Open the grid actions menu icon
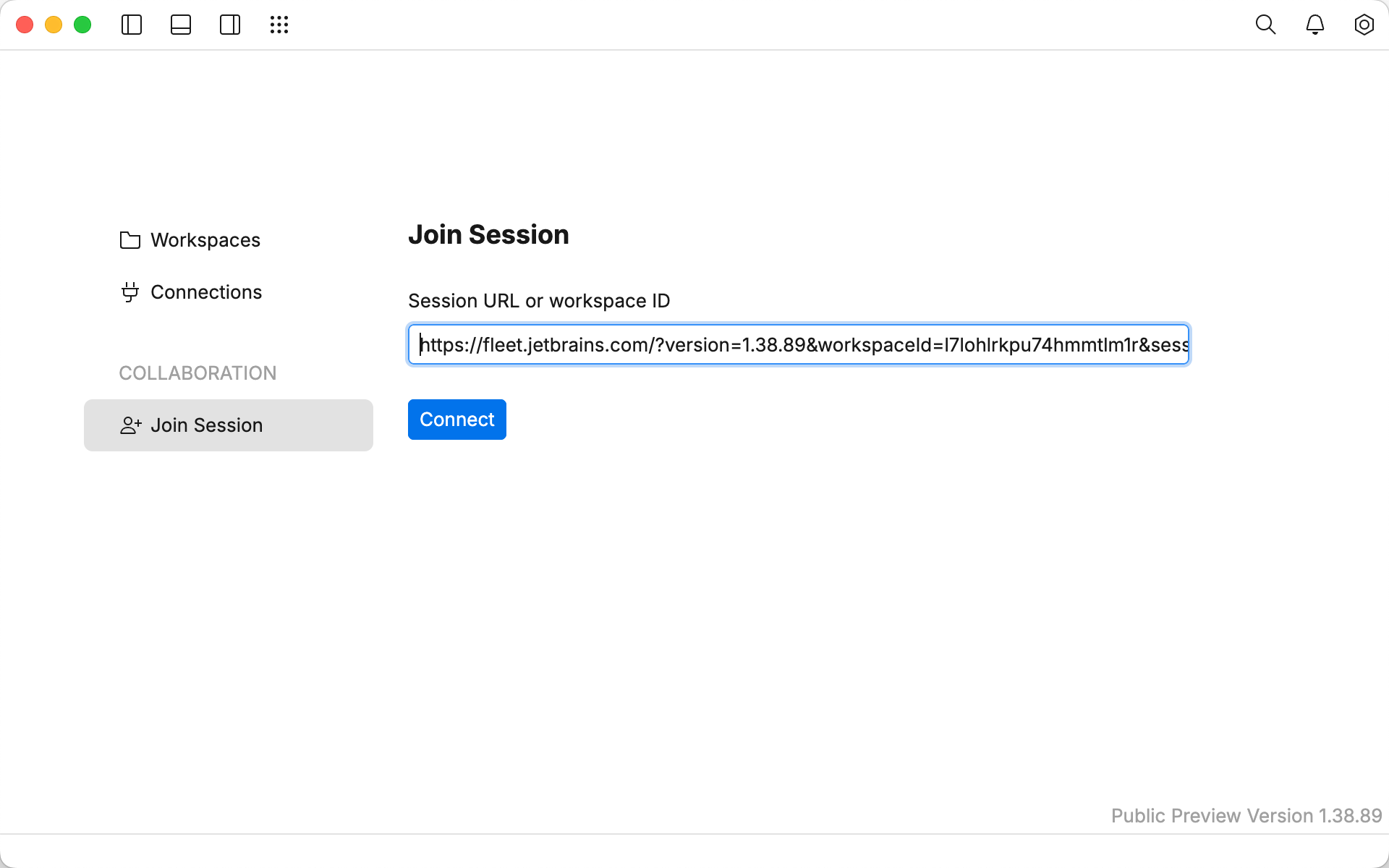 coord(279,25)
